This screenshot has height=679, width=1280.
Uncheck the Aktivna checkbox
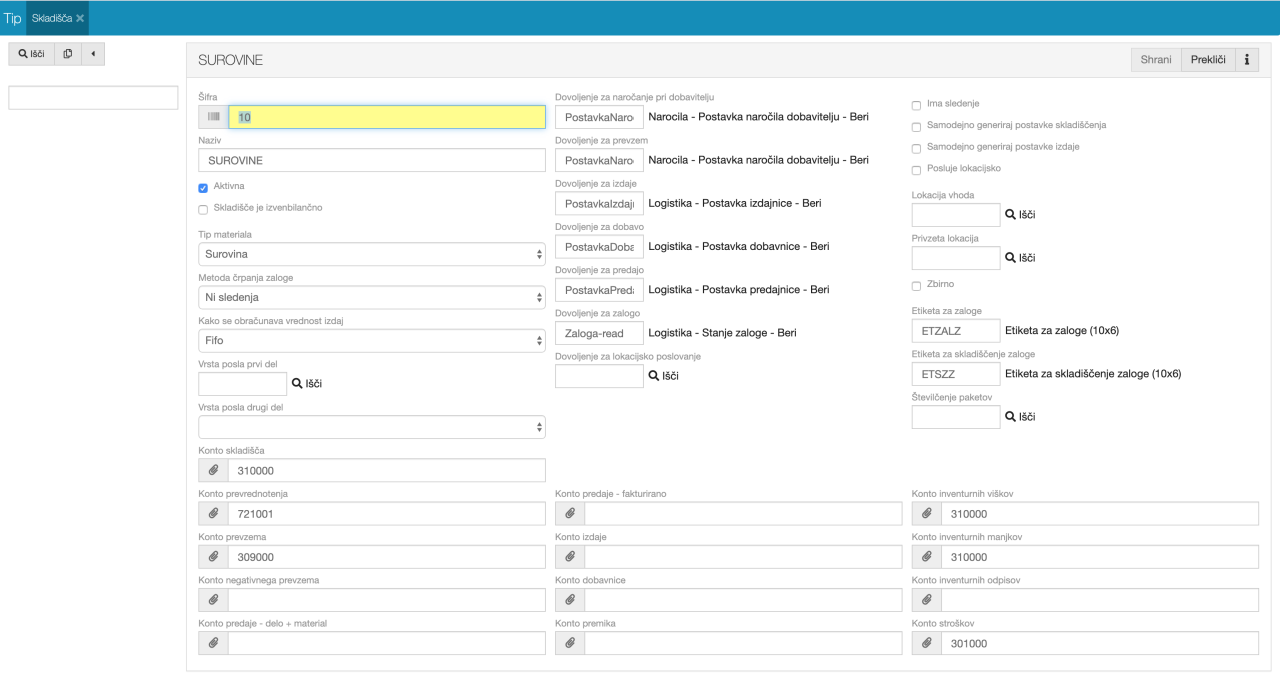[x=203, y=187]
